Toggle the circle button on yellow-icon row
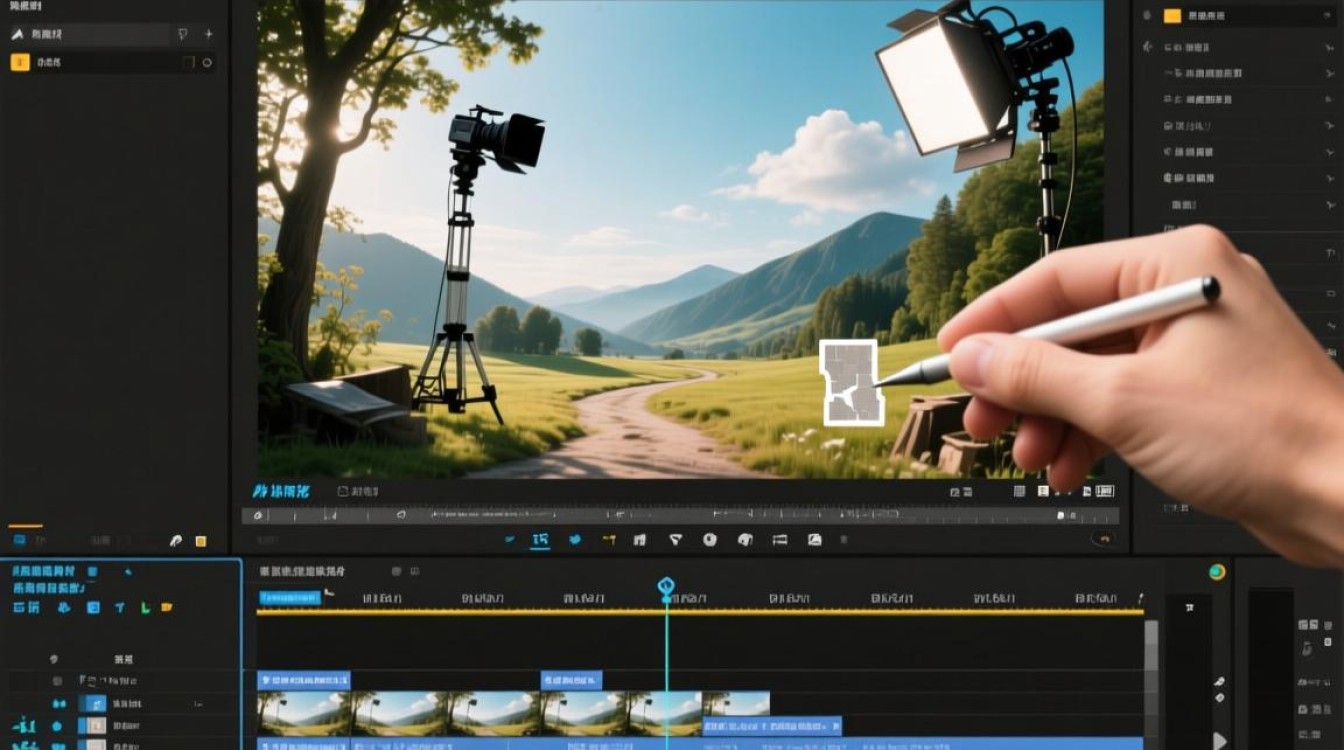 pyautogui.click(x=208, y=63)
